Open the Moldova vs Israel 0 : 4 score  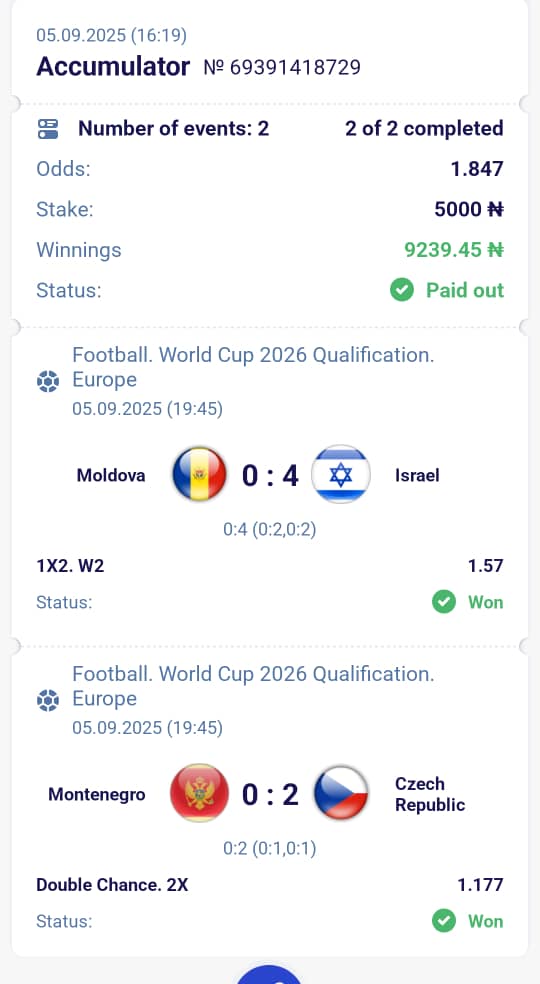coord(270,476)
